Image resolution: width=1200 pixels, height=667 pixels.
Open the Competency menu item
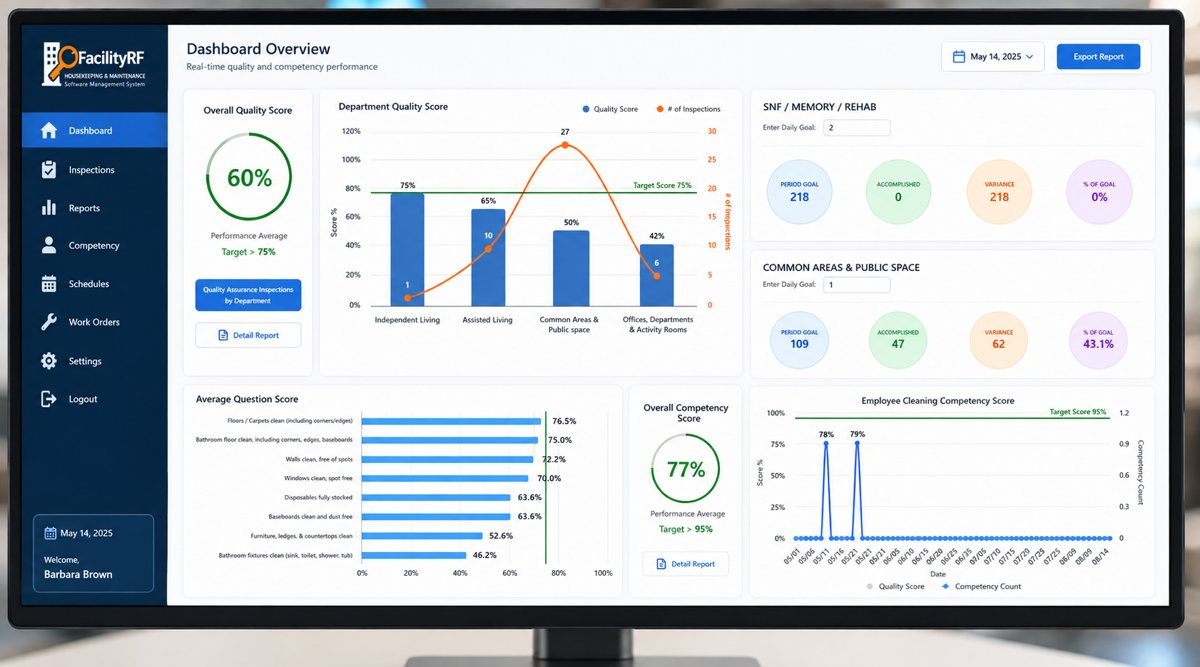[95, 246]
